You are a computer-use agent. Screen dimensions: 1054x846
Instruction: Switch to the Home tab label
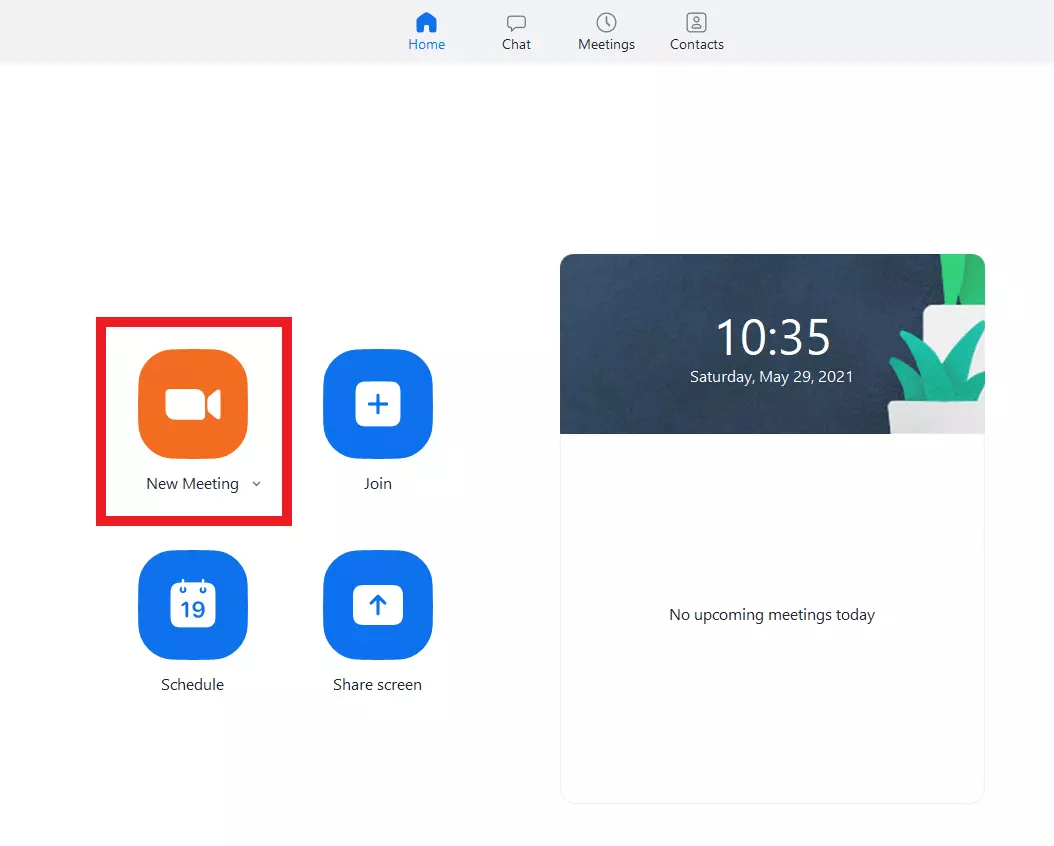coord(426,44)
